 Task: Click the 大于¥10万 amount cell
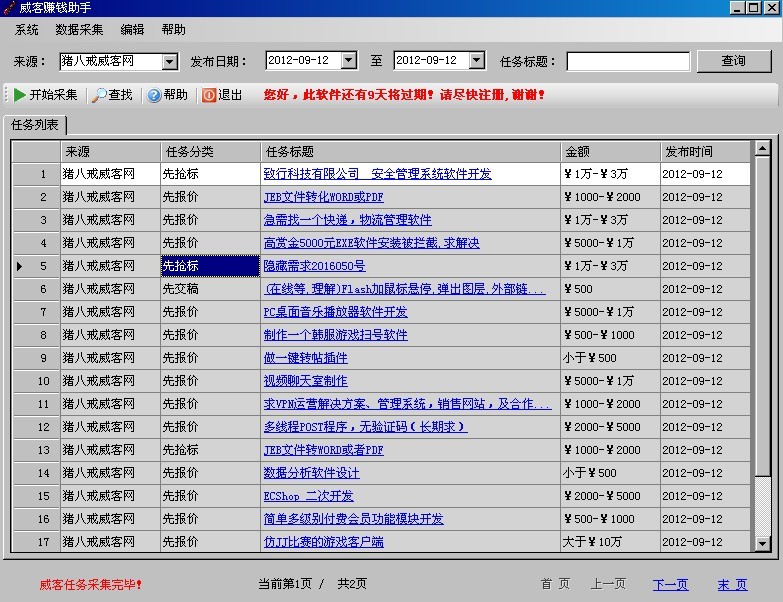pos(610,542)
